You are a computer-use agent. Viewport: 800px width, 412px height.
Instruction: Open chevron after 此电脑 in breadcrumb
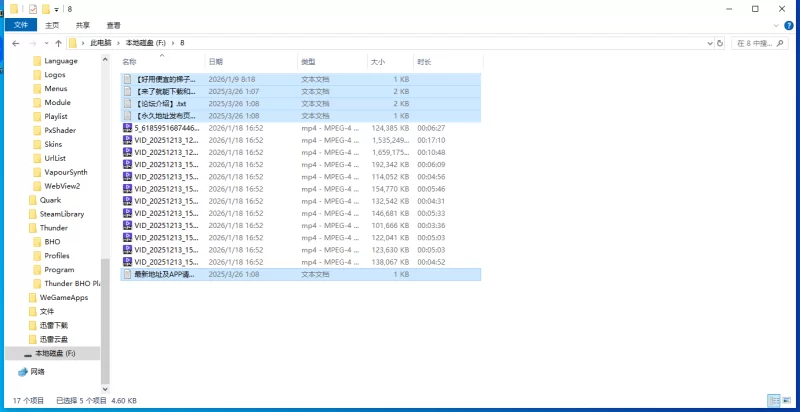pyautogui.click(x=117, y=43)
